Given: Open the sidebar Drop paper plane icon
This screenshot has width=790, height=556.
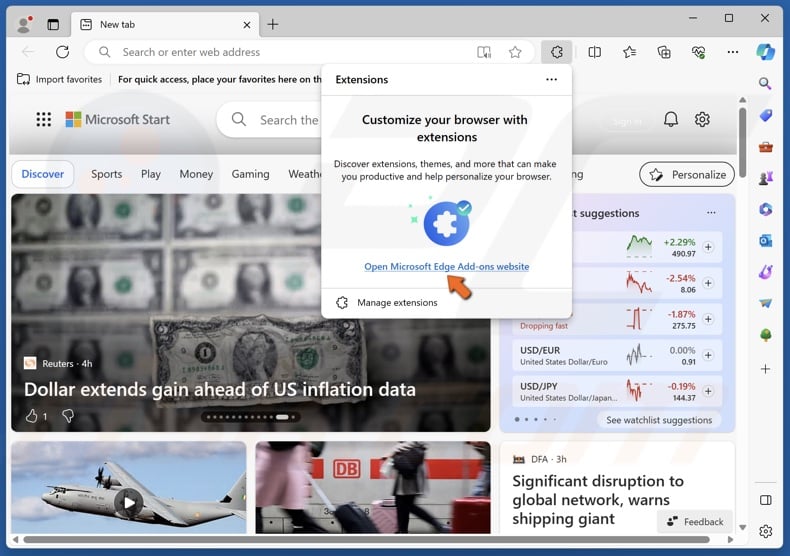Looking at the screenshot, I should tap(765, 303).
